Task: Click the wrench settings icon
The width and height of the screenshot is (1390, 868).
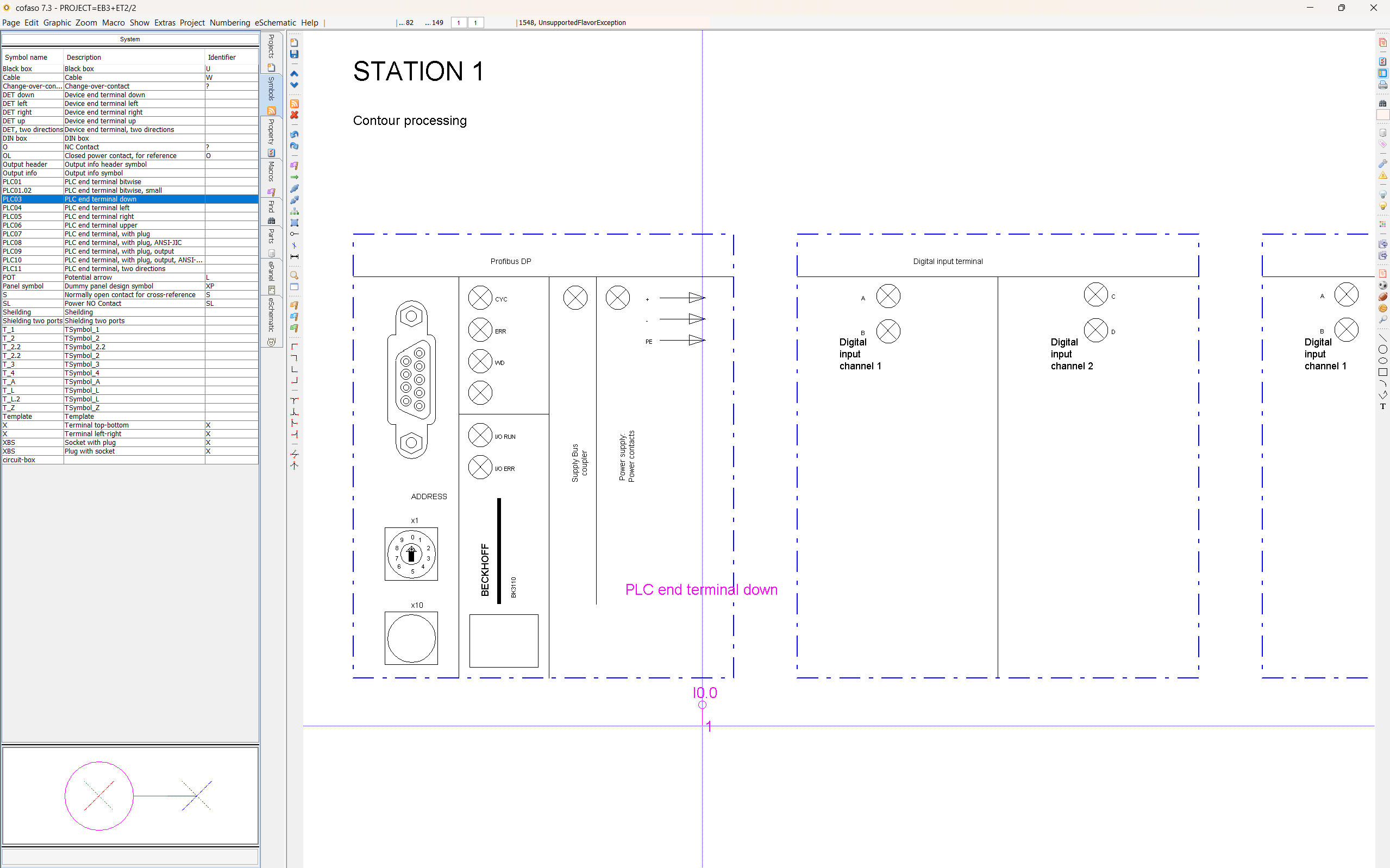Action: (x=1382, y=164)
